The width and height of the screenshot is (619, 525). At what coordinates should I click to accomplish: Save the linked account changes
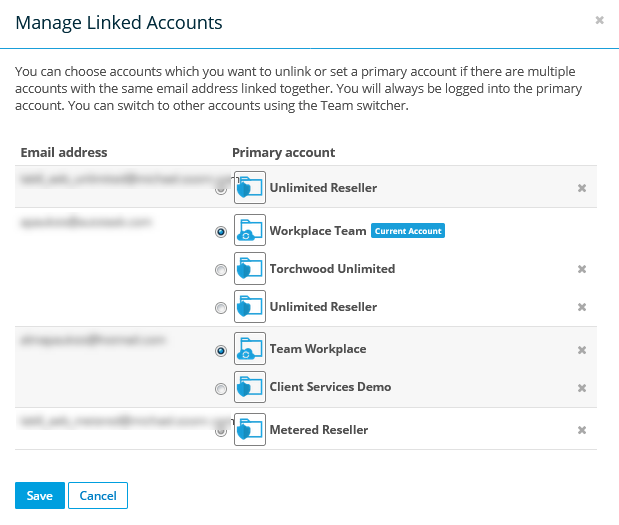pyautogui.click(x=40, y=496)
